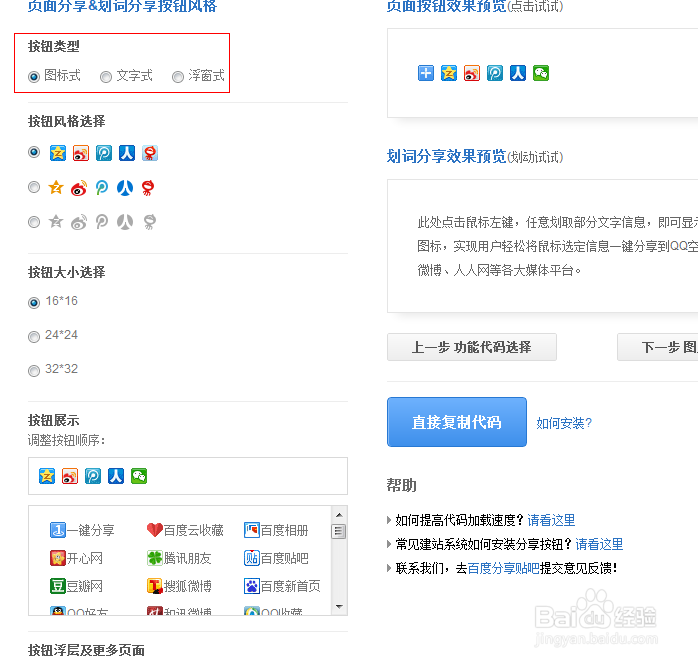698x663 pixels.
Task: Select the 16*16 button size
Action: [34, 303]
